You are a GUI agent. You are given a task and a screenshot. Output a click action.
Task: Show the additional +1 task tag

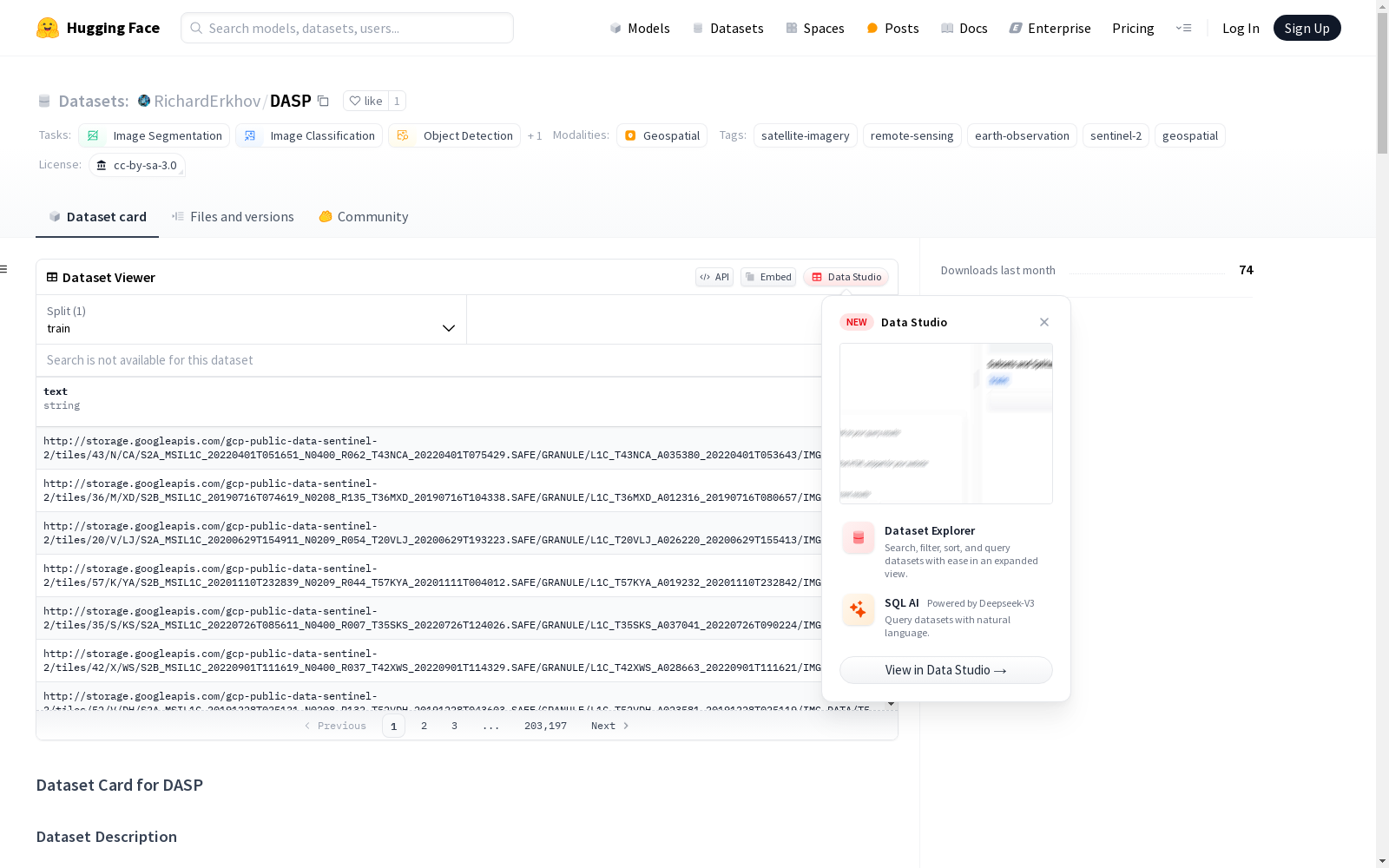[535, 135]
